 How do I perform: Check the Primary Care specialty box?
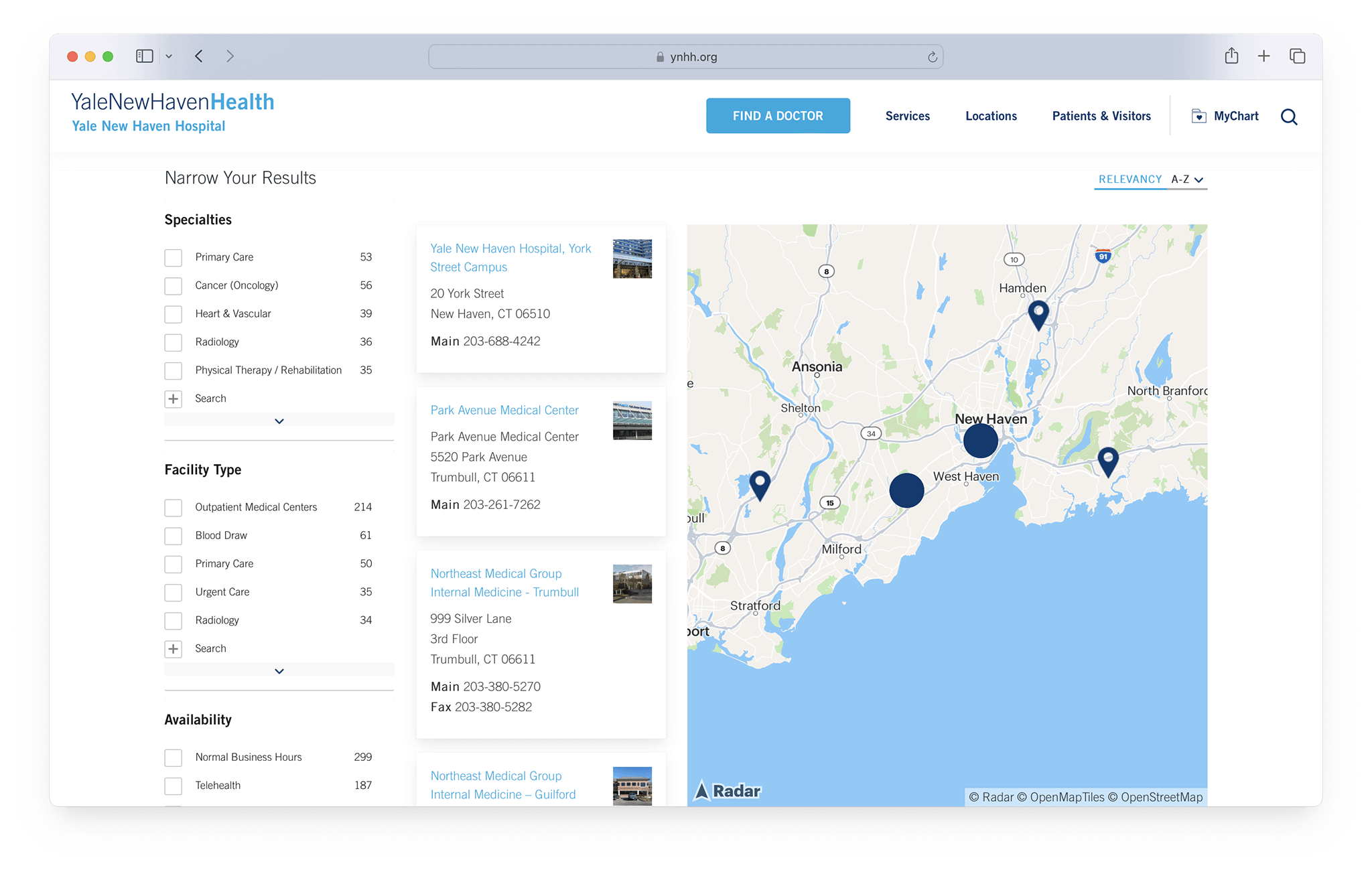pos(174,257)
